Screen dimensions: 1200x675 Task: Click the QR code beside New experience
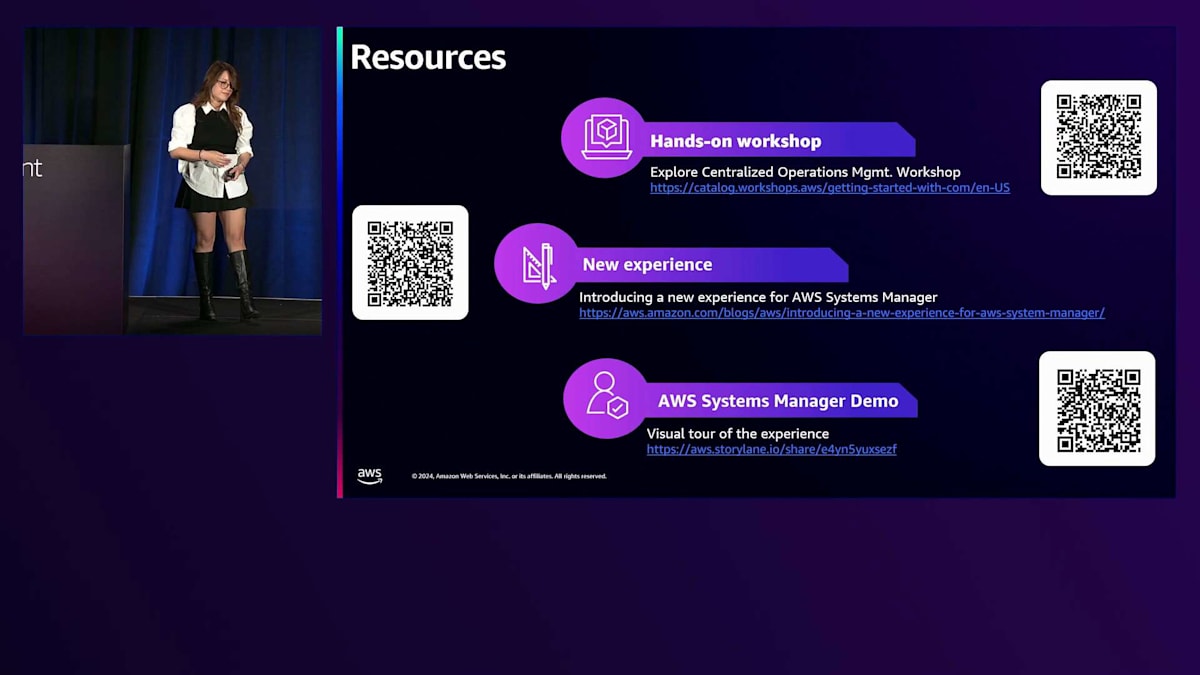click(x=410, y=262)
